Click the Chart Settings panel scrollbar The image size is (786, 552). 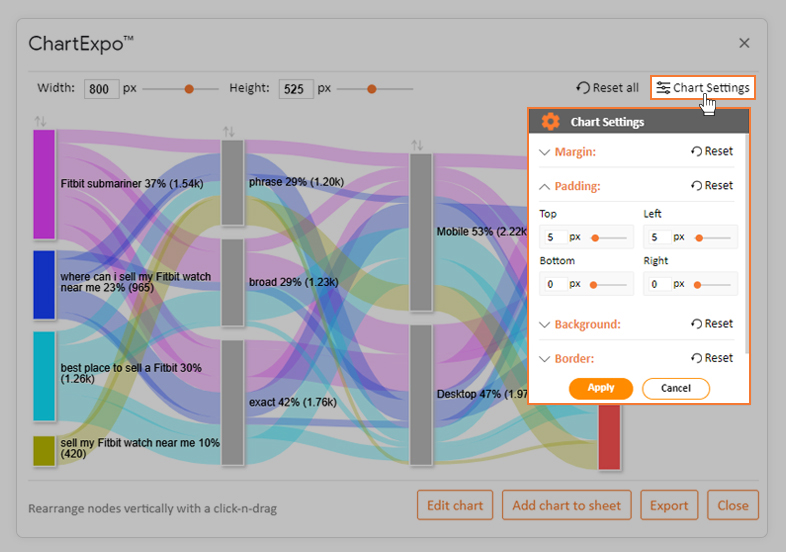point(747,243)
